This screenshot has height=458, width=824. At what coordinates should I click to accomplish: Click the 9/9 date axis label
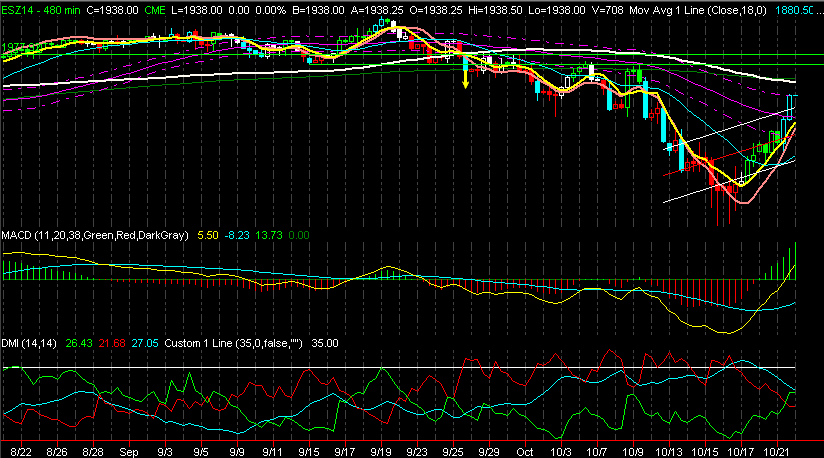click(236, 452)
